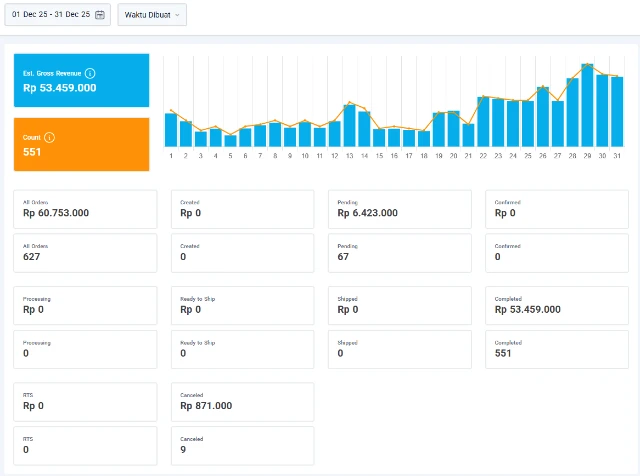640x476 pixels.
Task: Expand the Waktu Dibuat dropdown
Action: point(151,14)
